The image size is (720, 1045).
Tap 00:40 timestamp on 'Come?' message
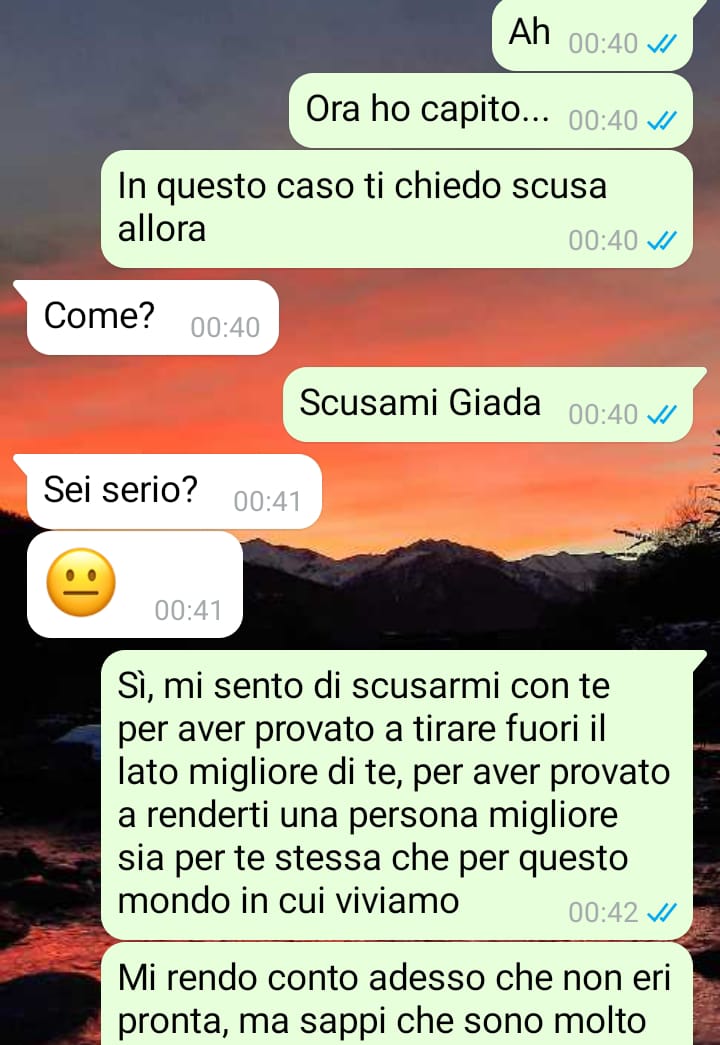tap(225, 328)
